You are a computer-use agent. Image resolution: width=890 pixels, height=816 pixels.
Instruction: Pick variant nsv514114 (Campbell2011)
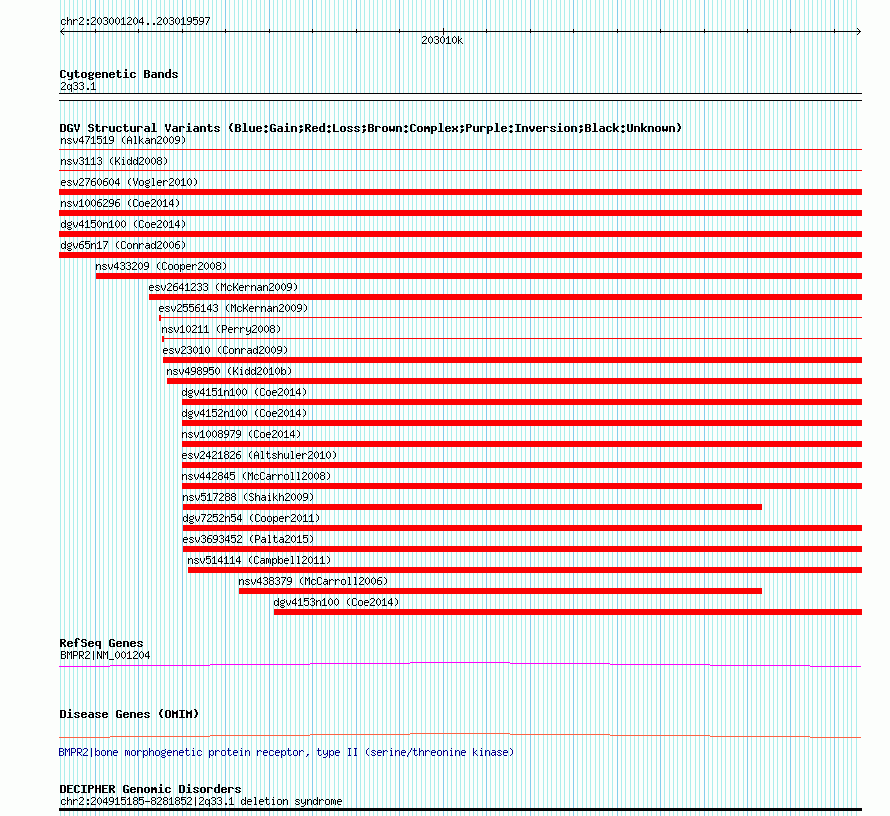click(259, 560)
